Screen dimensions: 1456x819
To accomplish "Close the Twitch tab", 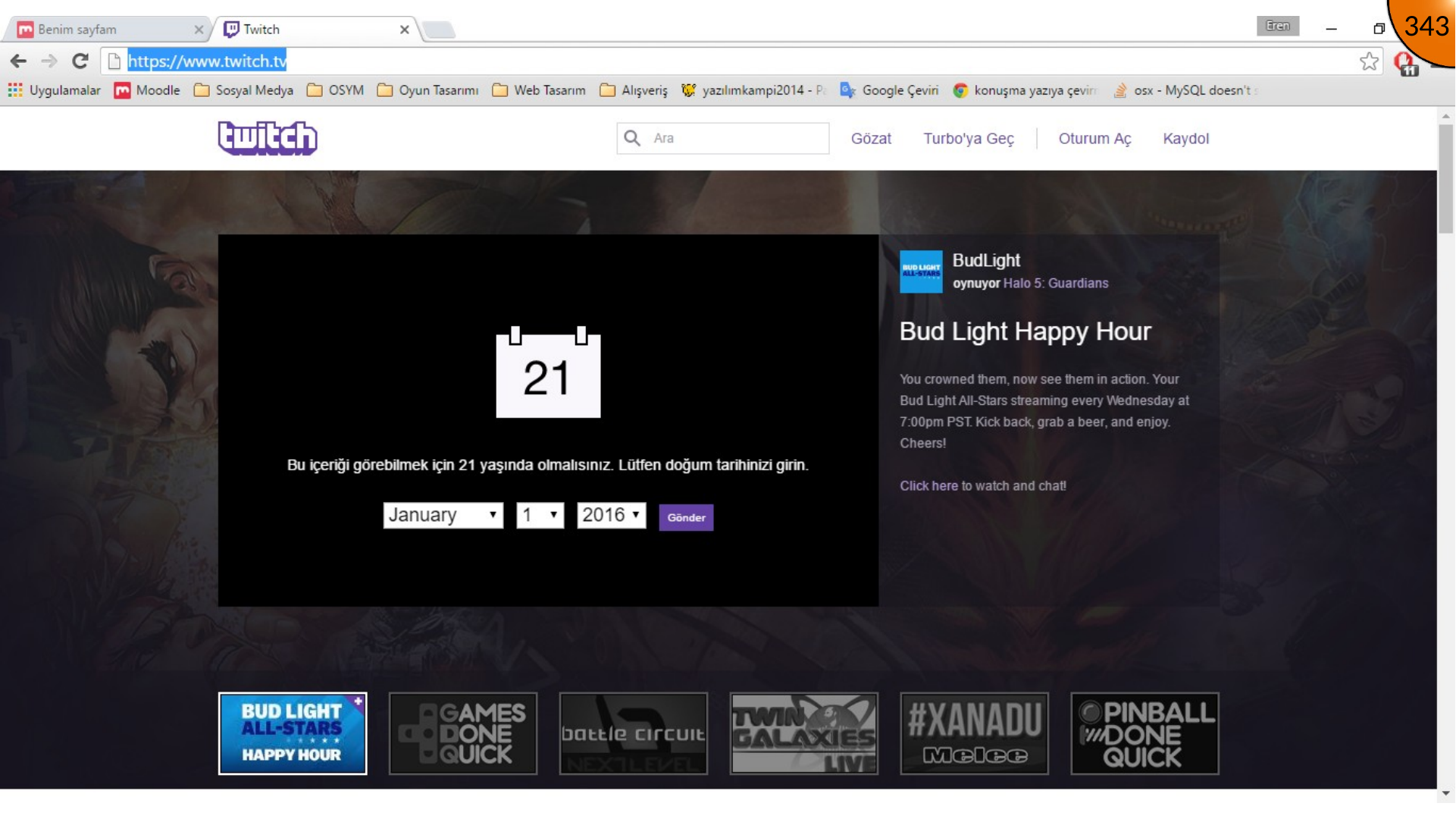I will pos(405,30).
